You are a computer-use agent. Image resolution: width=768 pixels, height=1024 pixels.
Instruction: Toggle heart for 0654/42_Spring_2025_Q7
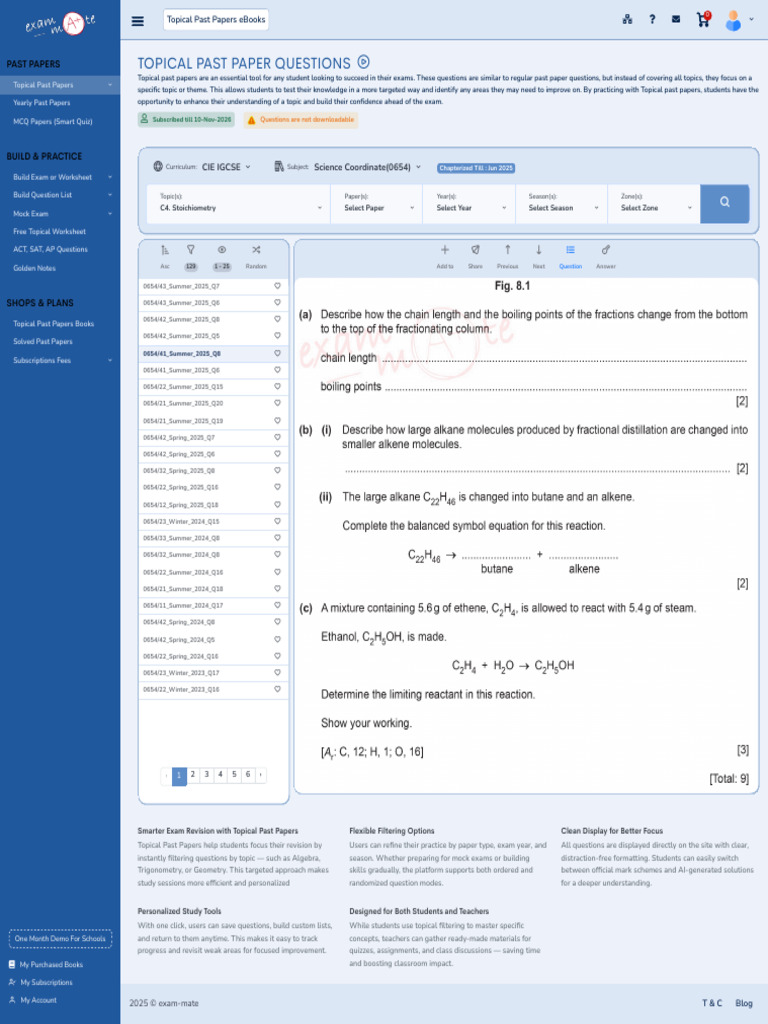(x=277, y=437)
